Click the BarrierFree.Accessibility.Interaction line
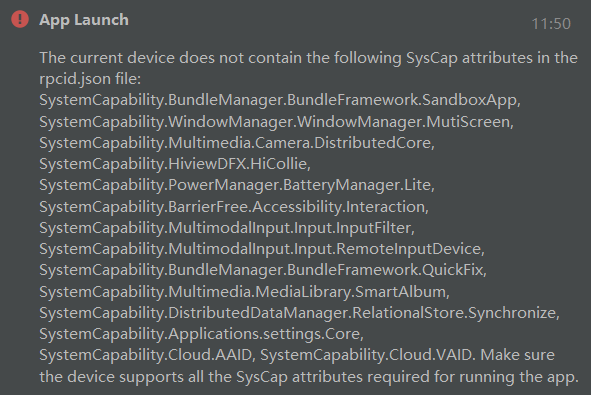Screen dimensions: 591x395 coord(234,207)
